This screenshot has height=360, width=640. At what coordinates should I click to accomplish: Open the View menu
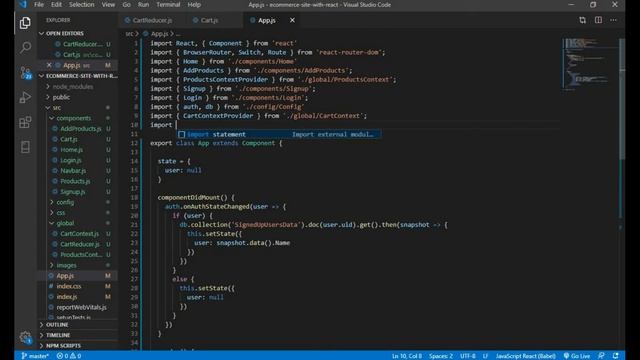coord(108,4)
